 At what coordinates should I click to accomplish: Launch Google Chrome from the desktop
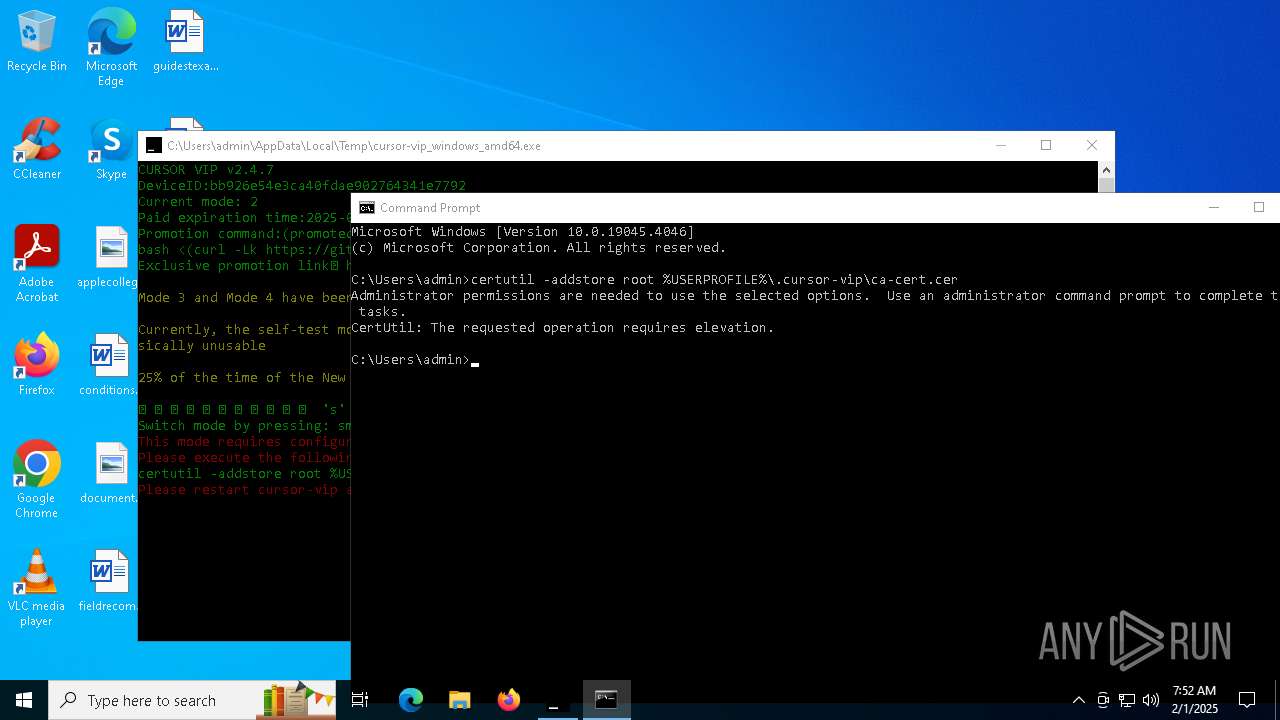pyautogui.click(x=37, y=480)
